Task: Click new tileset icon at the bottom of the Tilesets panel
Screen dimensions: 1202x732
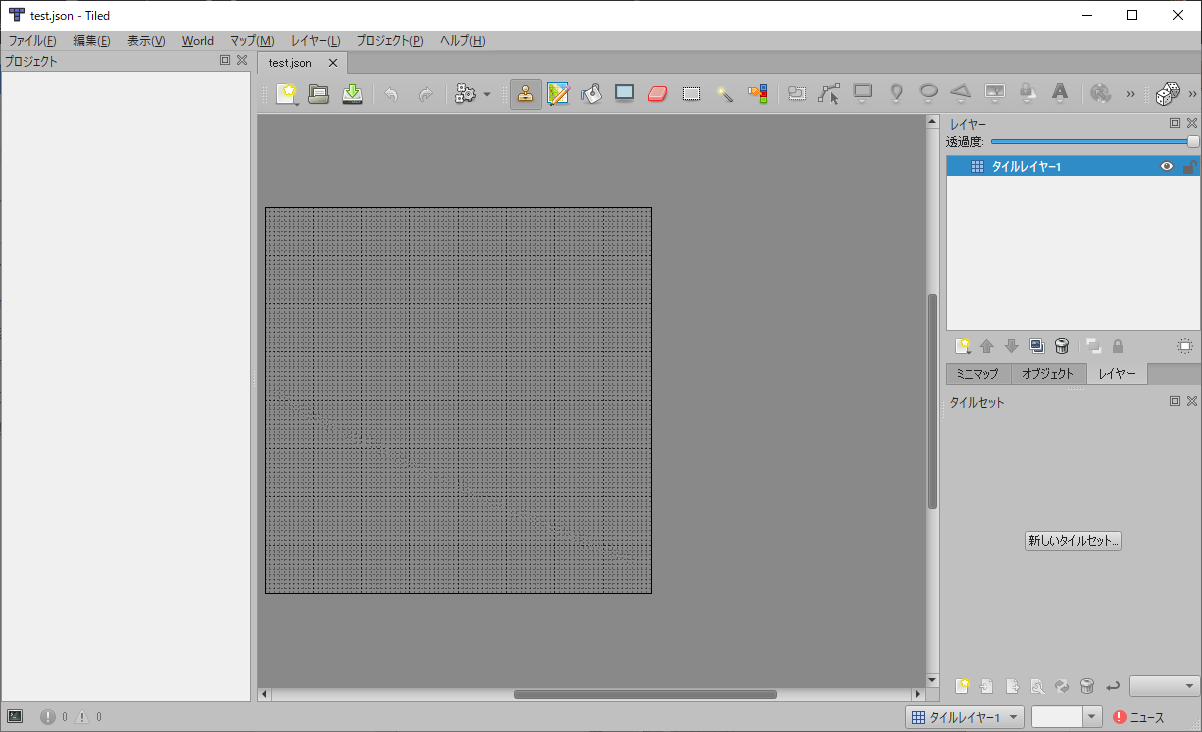Action: click(x=963, y=686)
